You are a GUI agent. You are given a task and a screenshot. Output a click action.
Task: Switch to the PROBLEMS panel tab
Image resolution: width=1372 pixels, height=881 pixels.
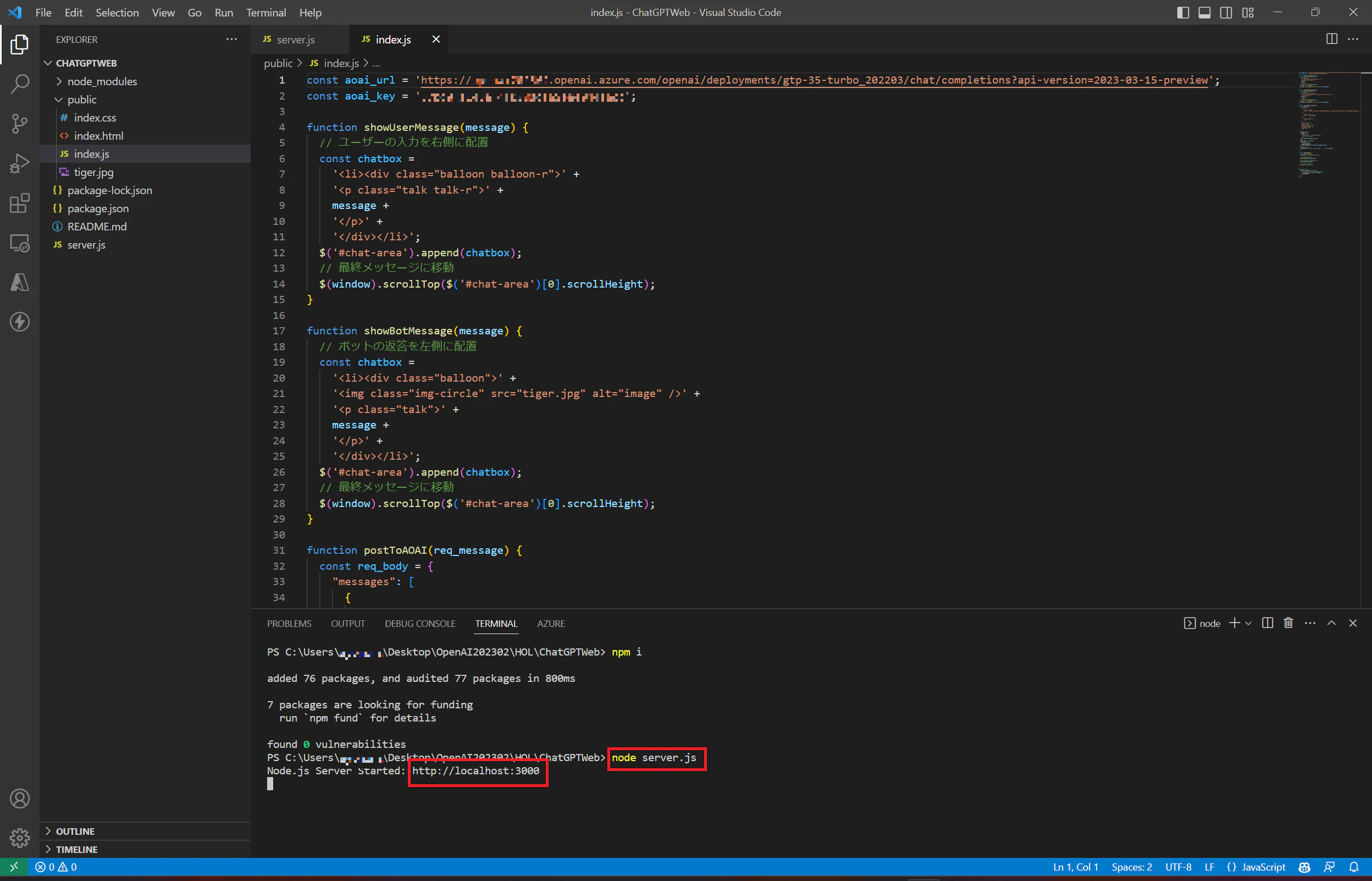pos(289,624)
